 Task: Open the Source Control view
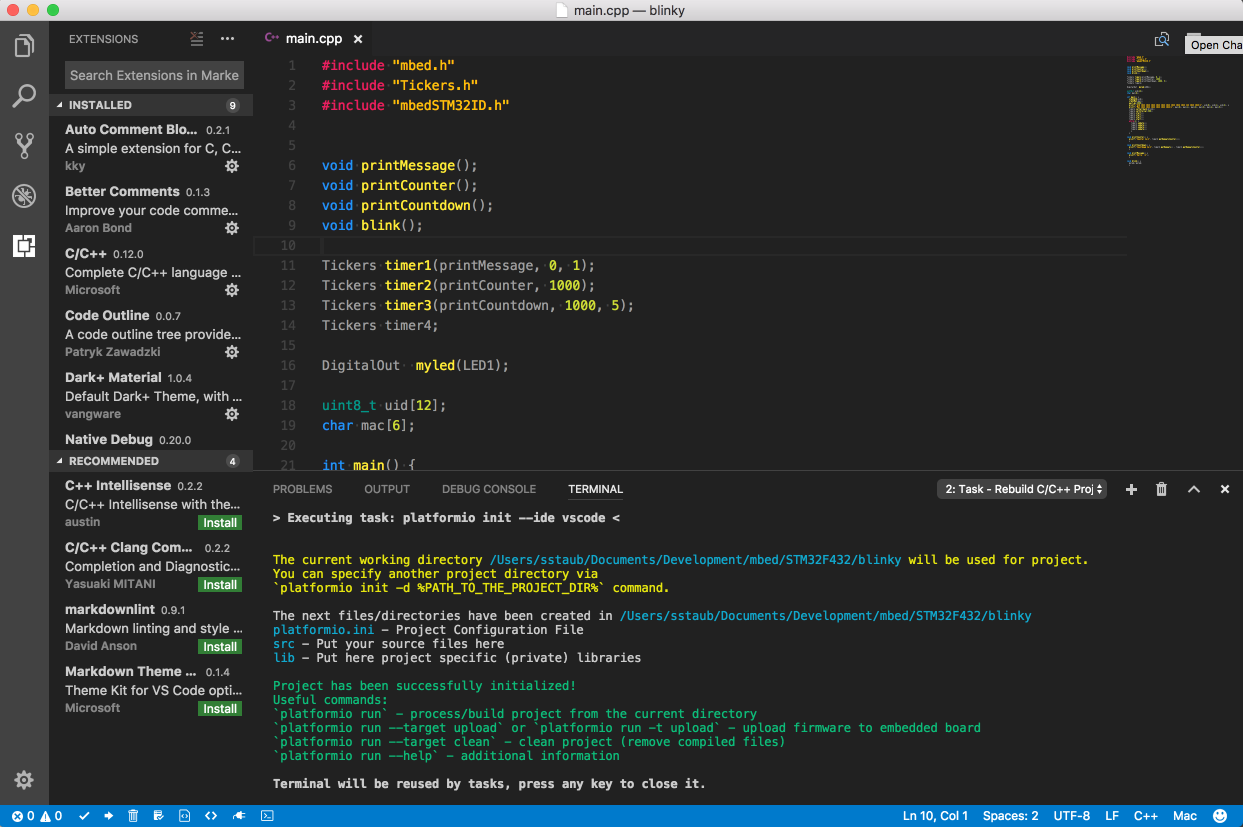[x=24, y=146]
